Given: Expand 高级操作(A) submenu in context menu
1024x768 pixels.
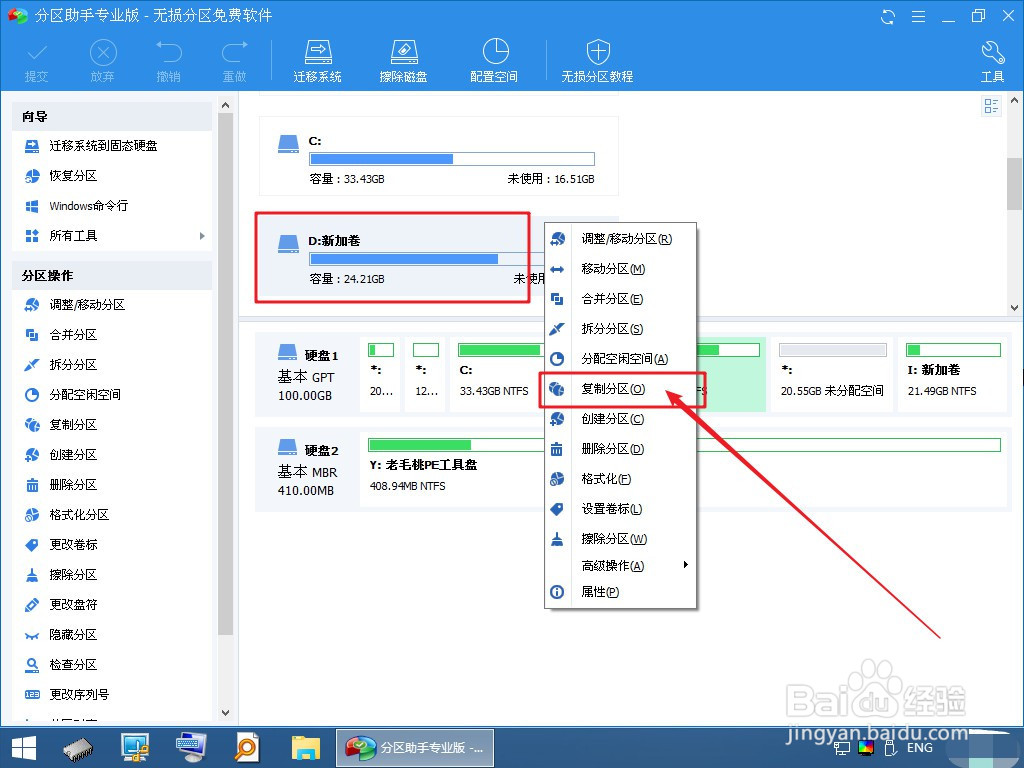Looking at the screenshot, I should [x=620, y=566].
